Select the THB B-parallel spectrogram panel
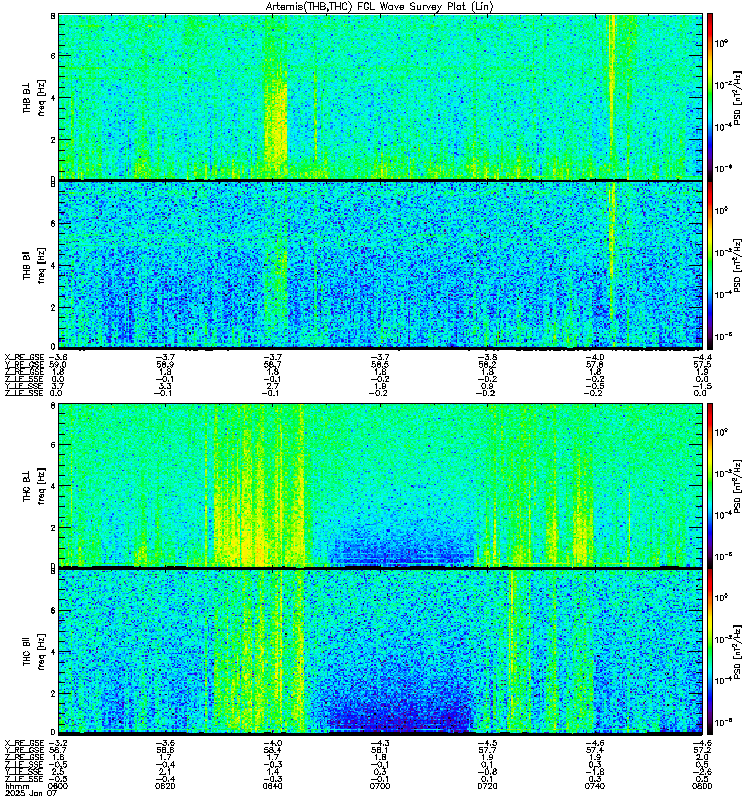Viewport: 750px width, 800px height. tap(380, 265)
